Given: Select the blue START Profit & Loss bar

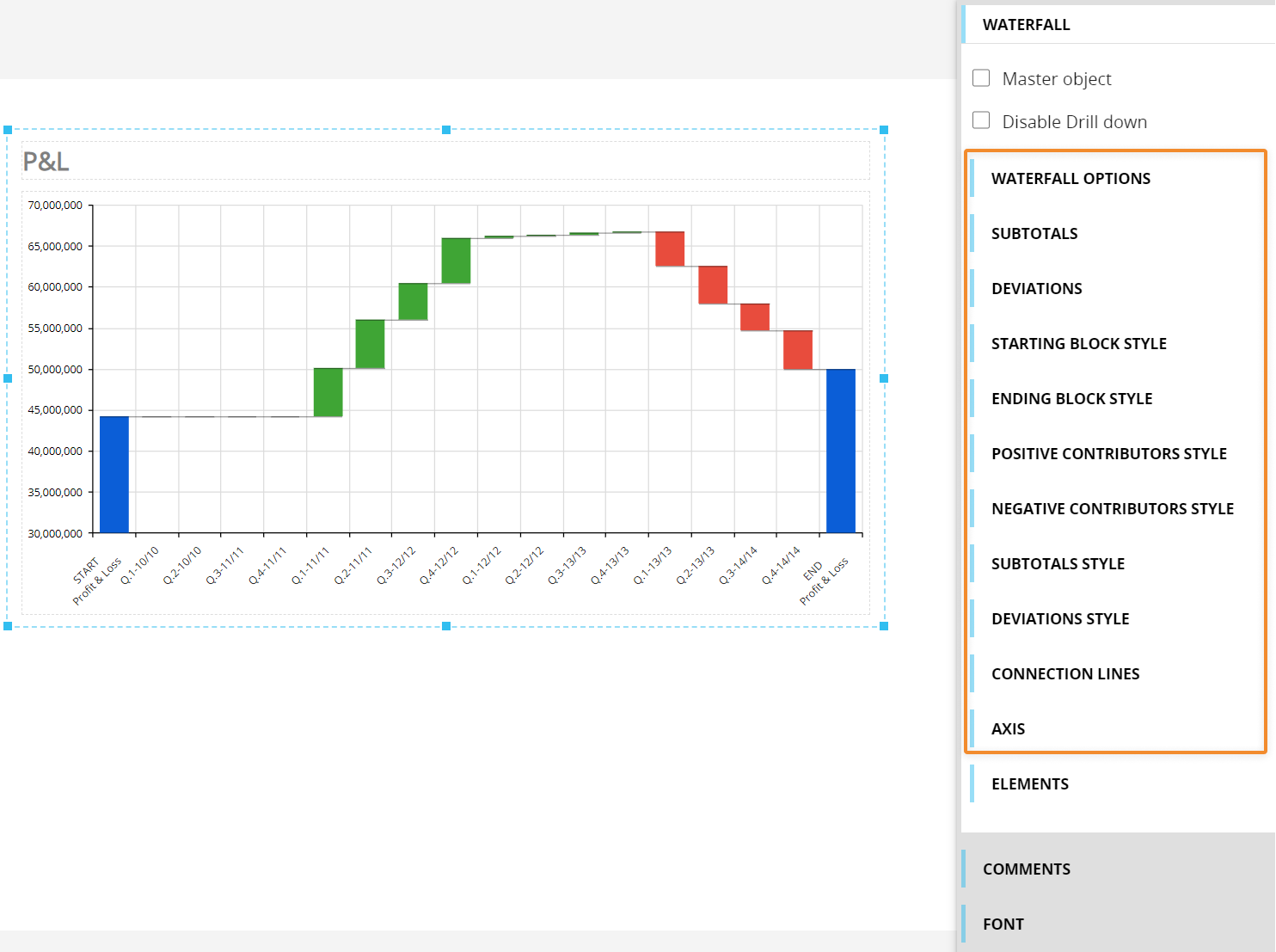Looking at the screenshot, I should point(114,474).
